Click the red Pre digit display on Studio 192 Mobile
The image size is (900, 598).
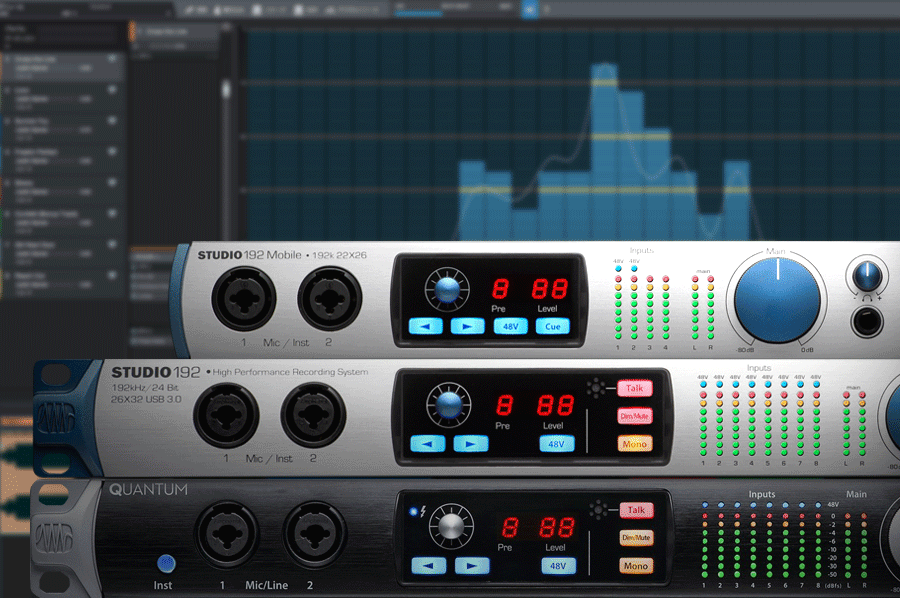coord(500,288)
